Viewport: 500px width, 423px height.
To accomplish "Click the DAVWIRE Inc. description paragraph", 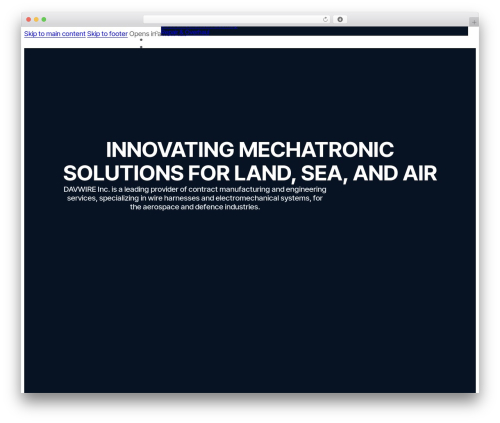I will click(195, 198).
